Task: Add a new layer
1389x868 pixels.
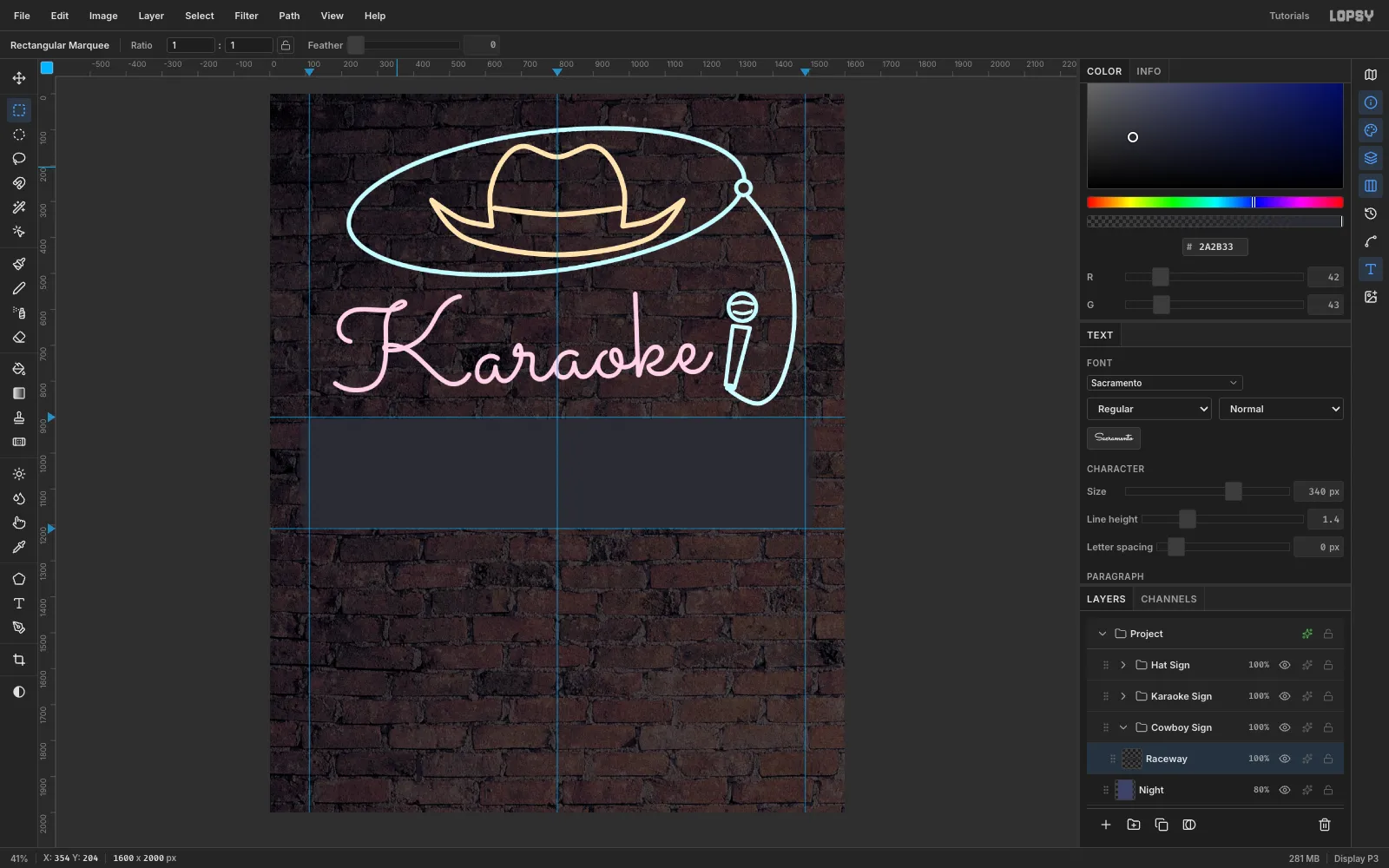Action: pyautogui.click(x=1106, y=825)
